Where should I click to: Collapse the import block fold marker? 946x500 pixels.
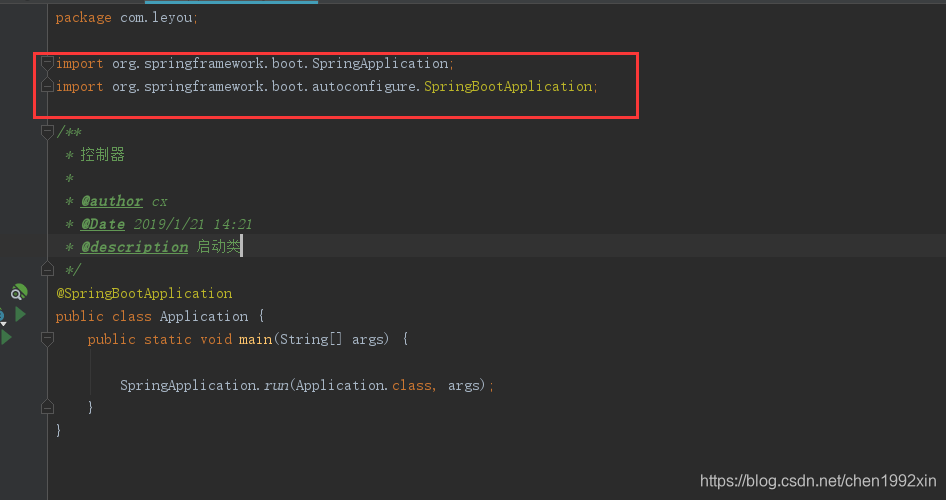click(x=47, y=63)
